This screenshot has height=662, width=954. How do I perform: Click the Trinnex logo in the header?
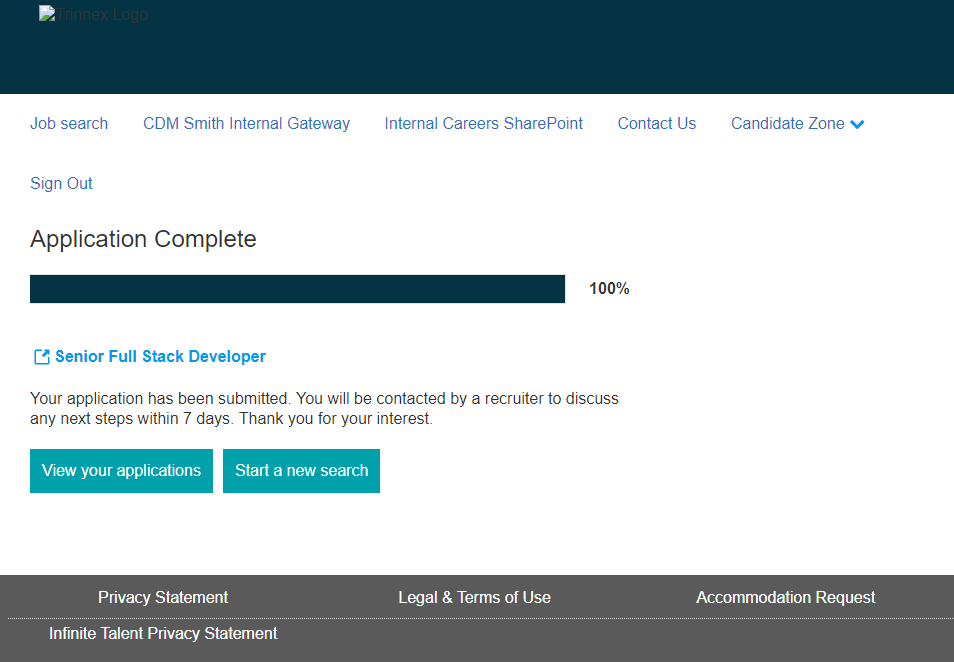coord(93,15)
